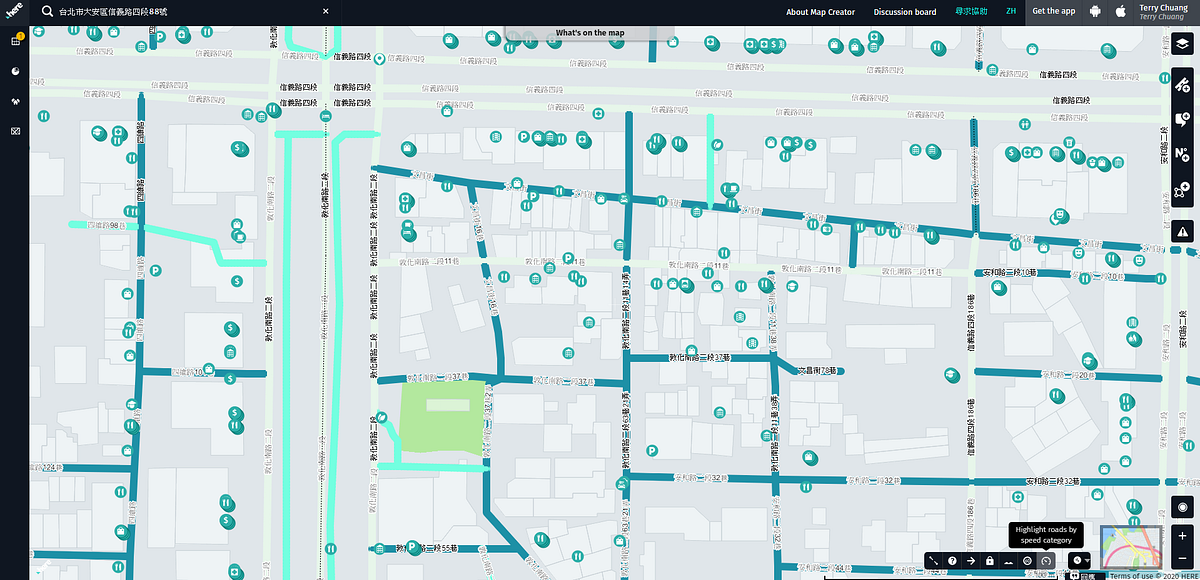Open the globe layer dropdown near minimap
The width and height of the screenshot is (1200, 580).
[x=1080, y=560]
